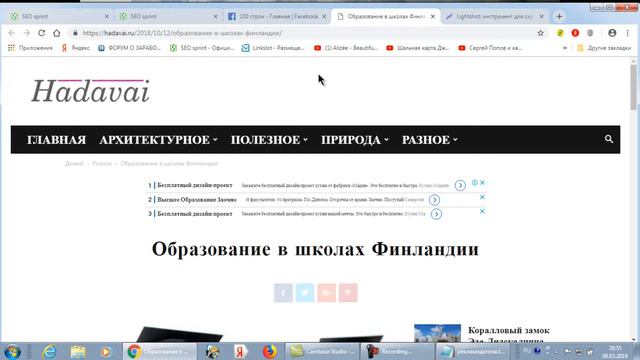Open the AdChoices info icon on ad
640x360 pixels.
click(x=475, y=183)
